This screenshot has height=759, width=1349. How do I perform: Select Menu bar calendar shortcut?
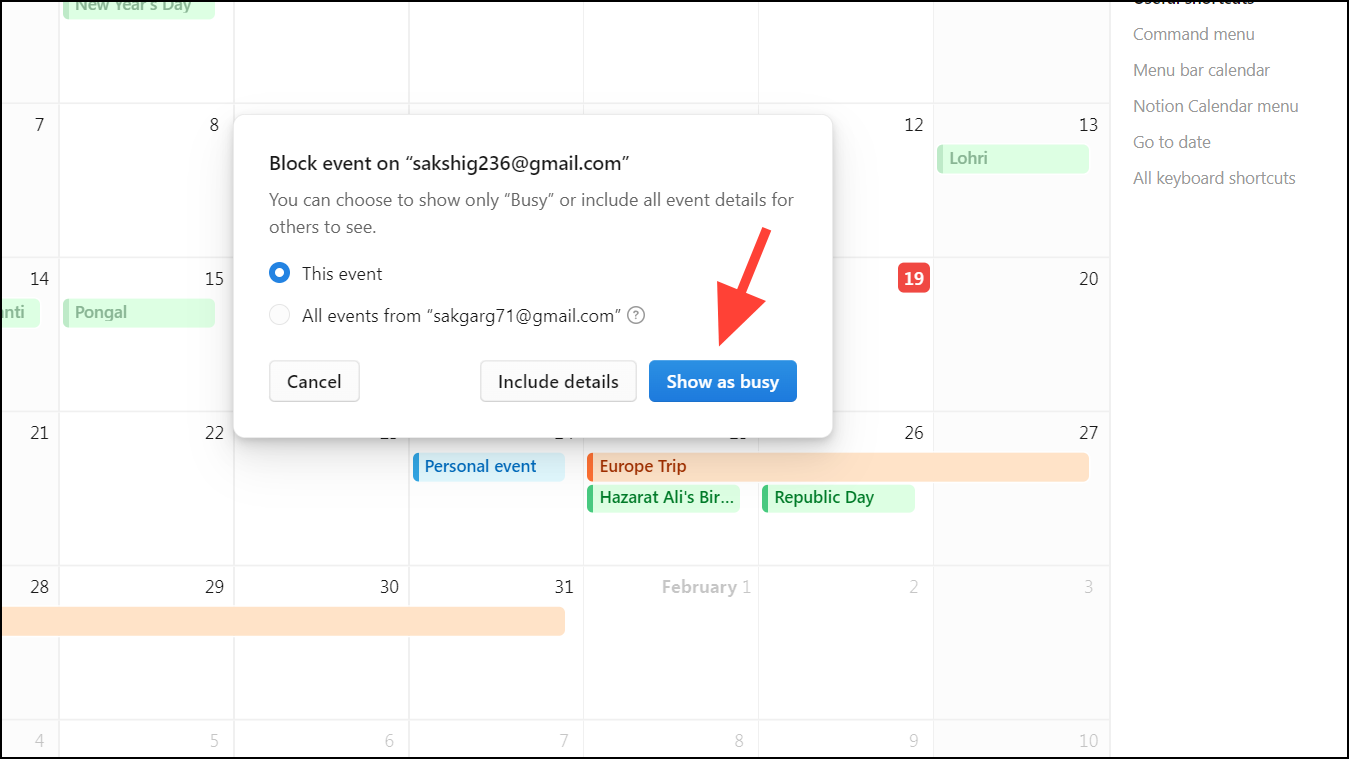click(x=1201, y=70)
